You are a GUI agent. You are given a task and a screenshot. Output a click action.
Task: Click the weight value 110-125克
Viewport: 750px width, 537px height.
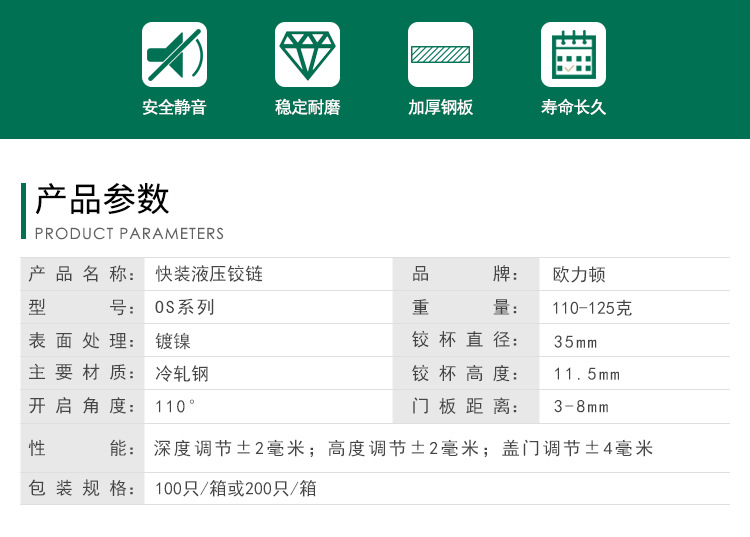[x=592, y=308]
